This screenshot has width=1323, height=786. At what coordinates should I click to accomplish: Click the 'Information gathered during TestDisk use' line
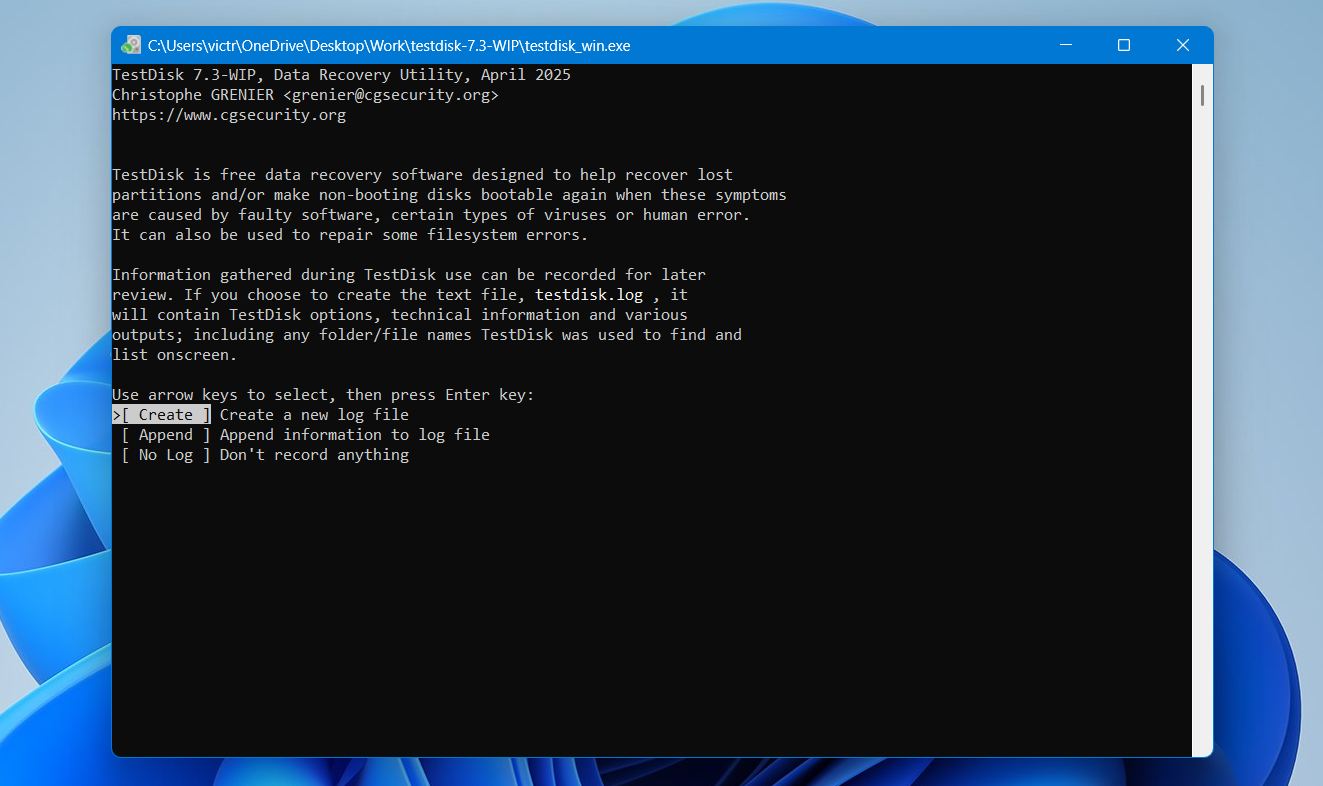(x=409, y=275)
